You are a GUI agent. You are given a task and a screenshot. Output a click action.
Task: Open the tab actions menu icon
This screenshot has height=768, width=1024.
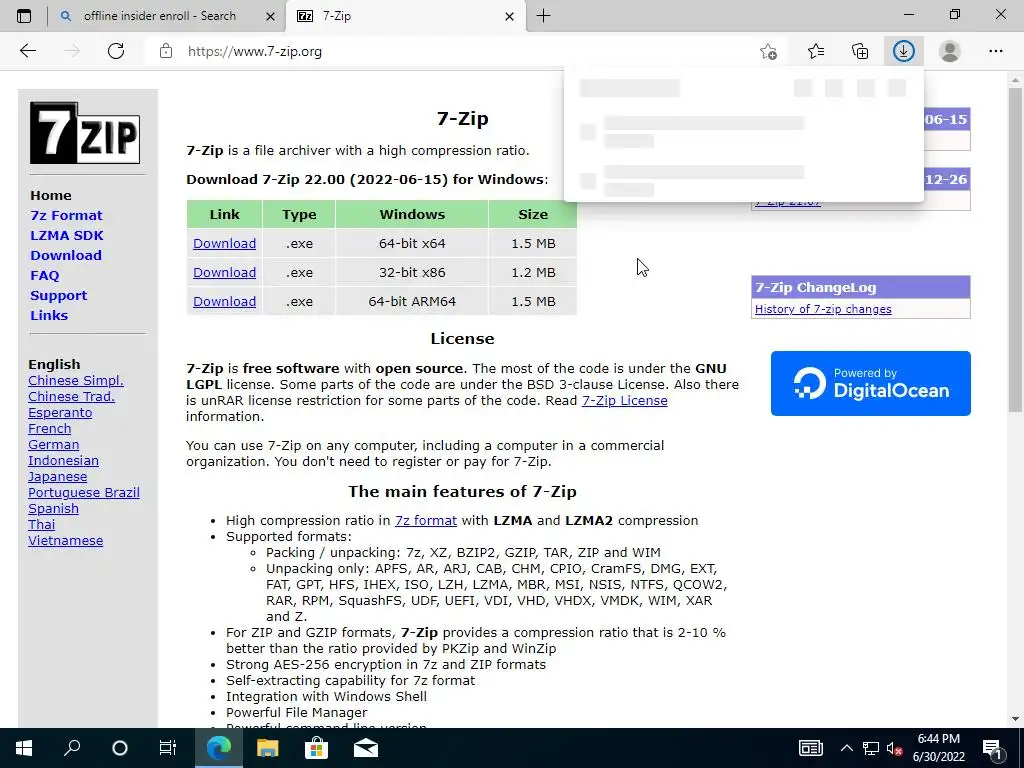tap(24, 16)
